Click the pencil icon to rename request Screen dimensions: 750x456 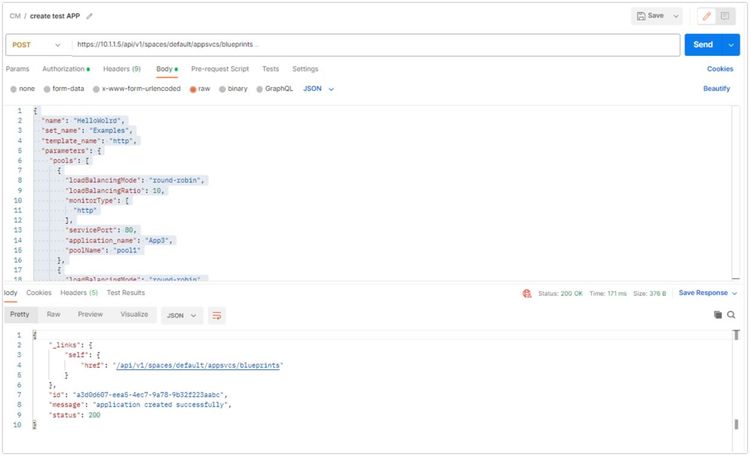tap(89, 16)
